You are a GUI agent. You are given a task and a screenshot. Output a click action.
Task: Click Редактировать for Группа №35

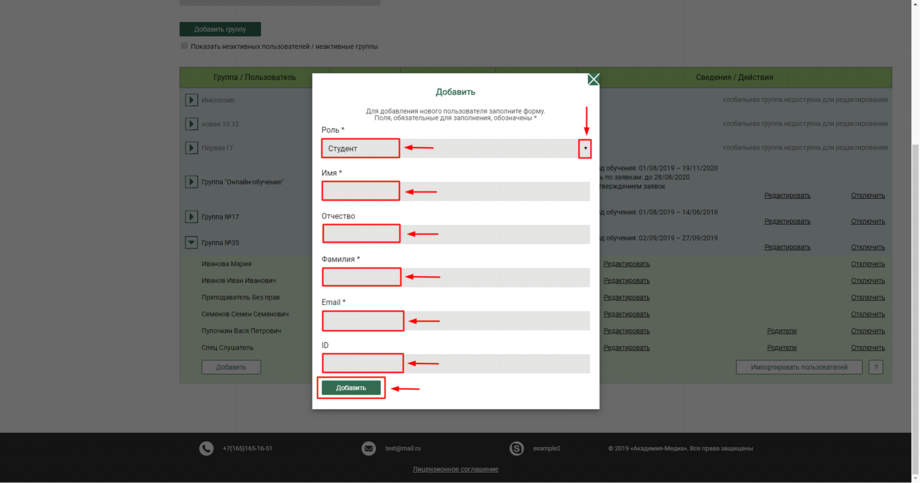pyautogui.click(x=787, y=247)
